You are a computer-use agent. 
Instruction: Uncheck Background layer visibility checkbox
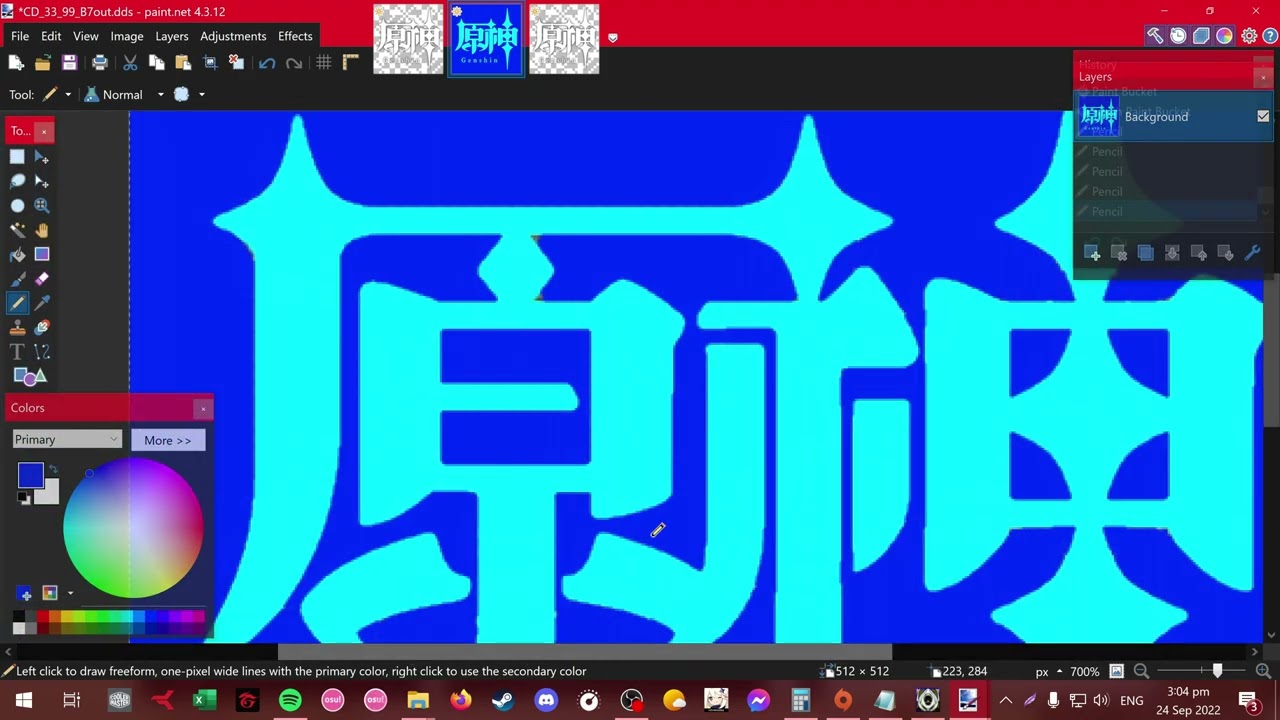click(x=1263, y=117)
